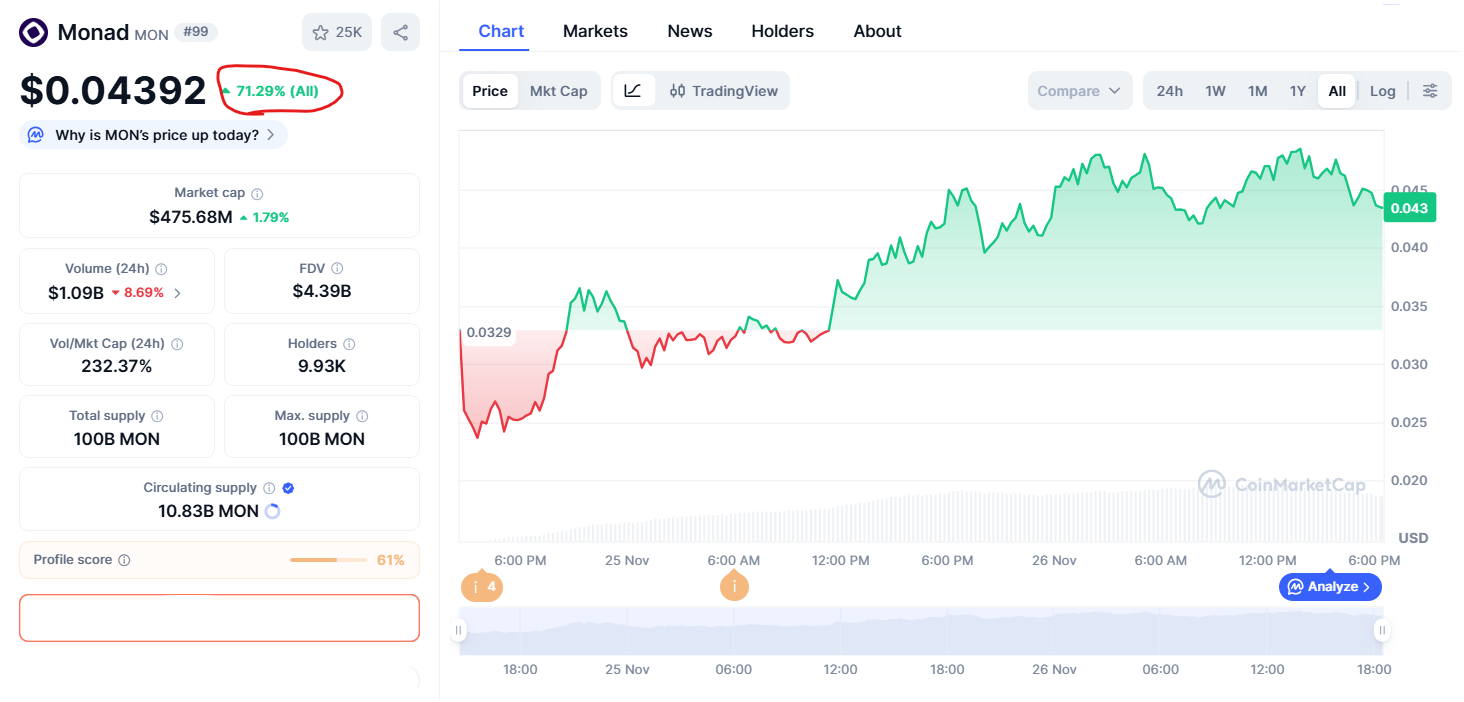Switch to TradingView chart mode

tap(724, 91)
